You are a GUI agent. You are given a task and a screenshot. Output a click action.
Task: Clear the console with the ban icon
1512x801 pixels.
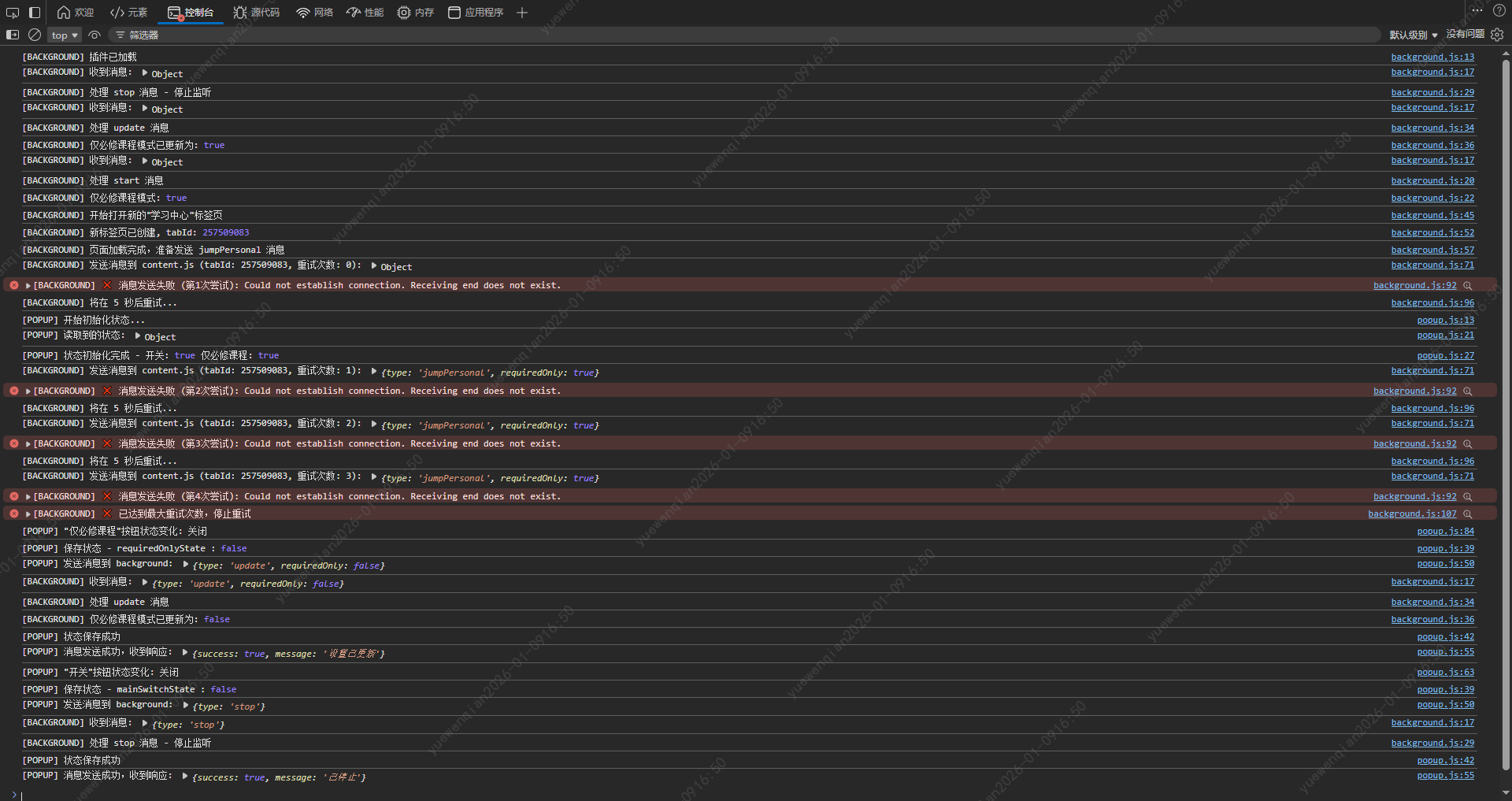click(x=35, y=35)
